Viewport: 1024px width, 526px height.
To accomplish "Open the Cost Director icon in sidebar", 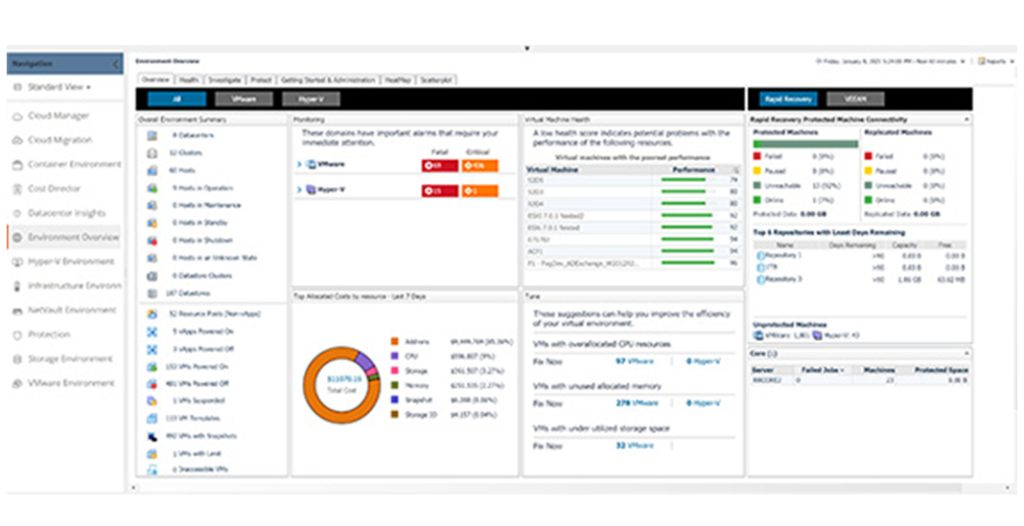I will point(18,189).
